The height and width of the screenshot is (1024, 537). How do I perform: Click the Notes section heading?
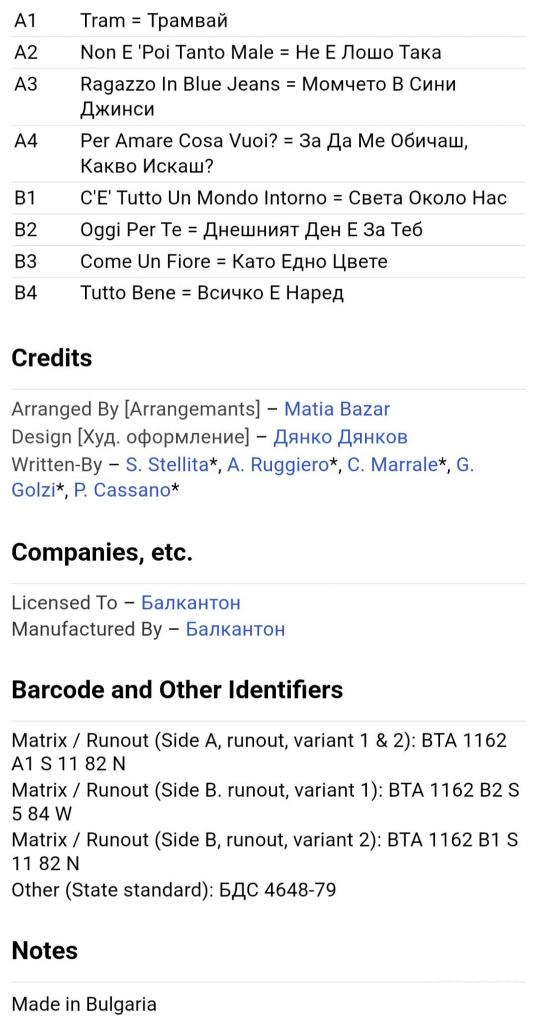[44, 950]
